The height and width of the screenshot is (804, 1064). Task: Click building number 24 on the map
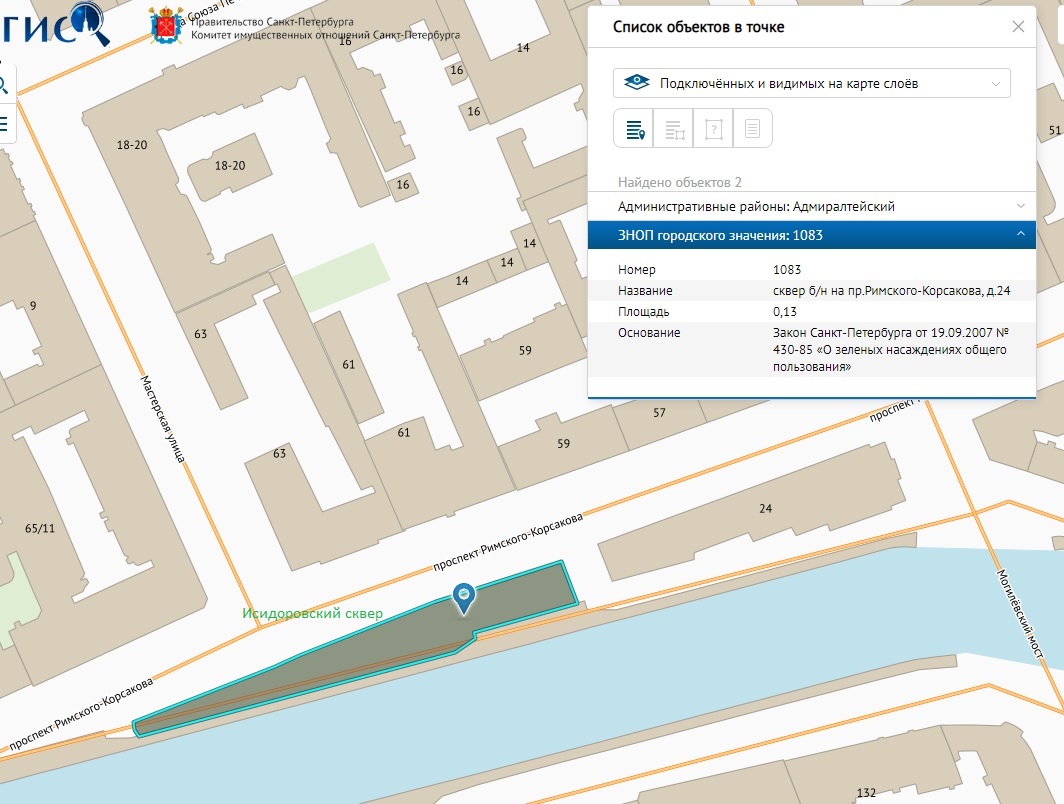click(765, 508)
